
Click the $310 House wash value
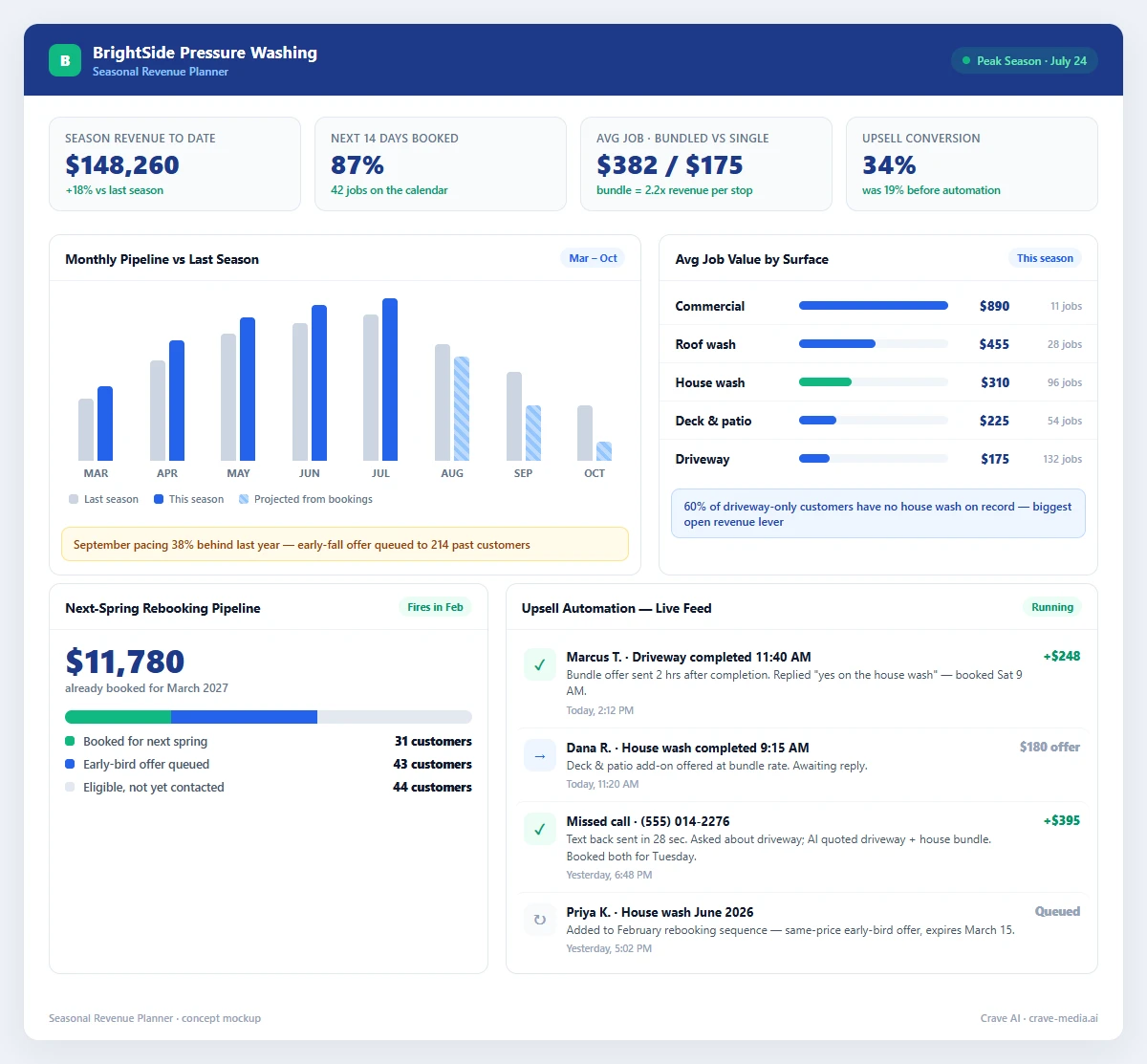[995, 382]
